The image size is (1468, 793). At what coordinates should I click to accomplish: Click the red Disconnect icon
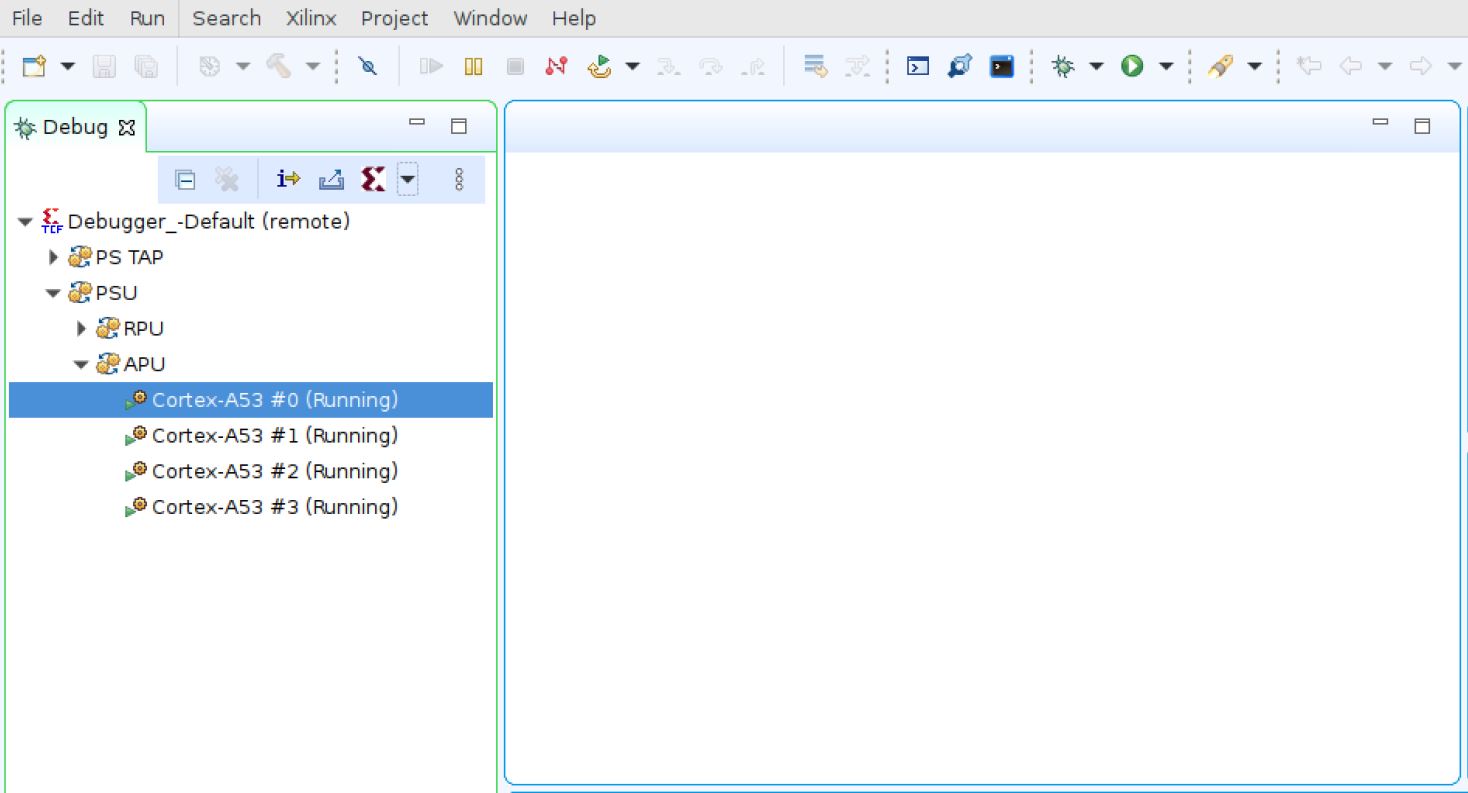(556, 67)
